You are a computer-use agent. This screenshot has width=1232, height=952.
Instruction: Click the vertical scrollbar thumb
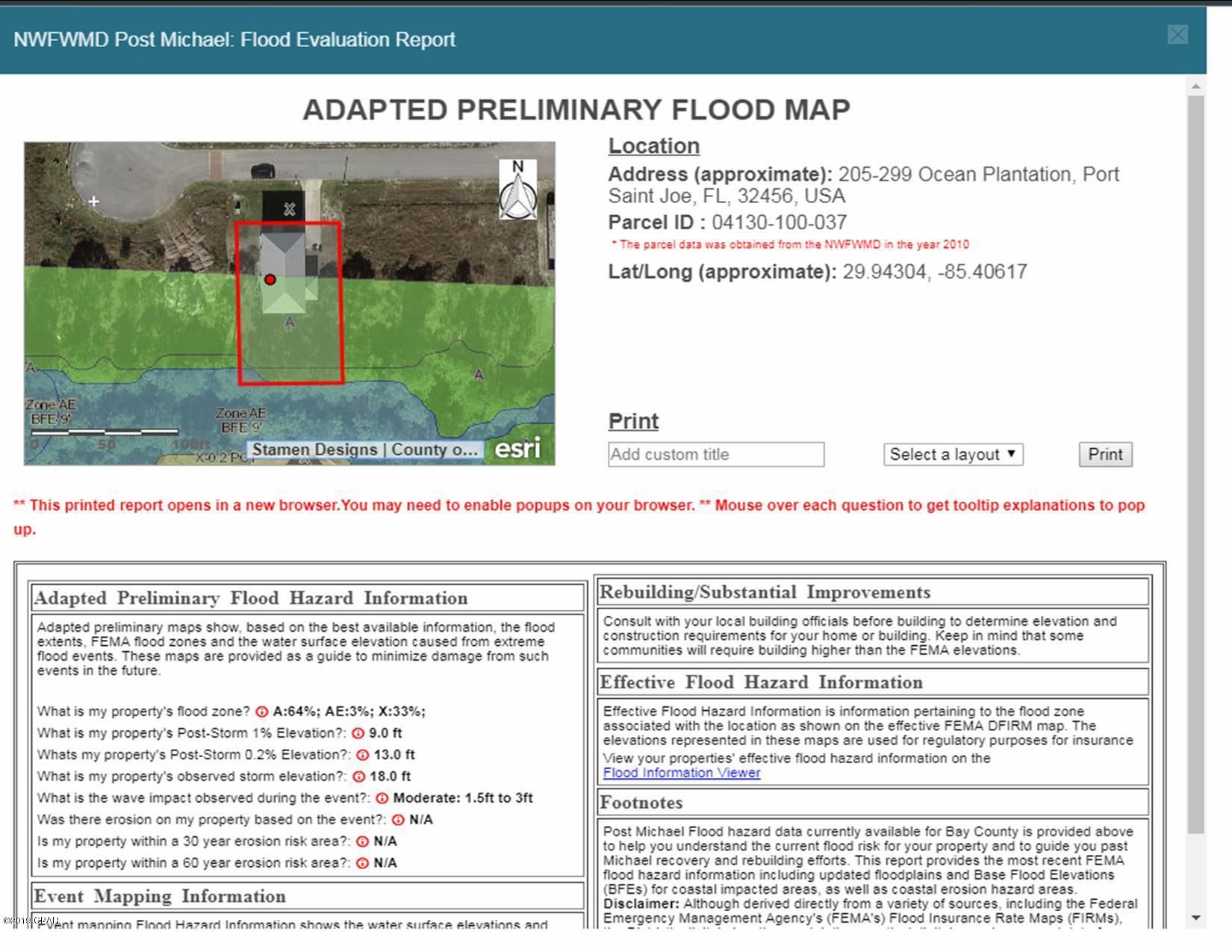pos(1196,463)
